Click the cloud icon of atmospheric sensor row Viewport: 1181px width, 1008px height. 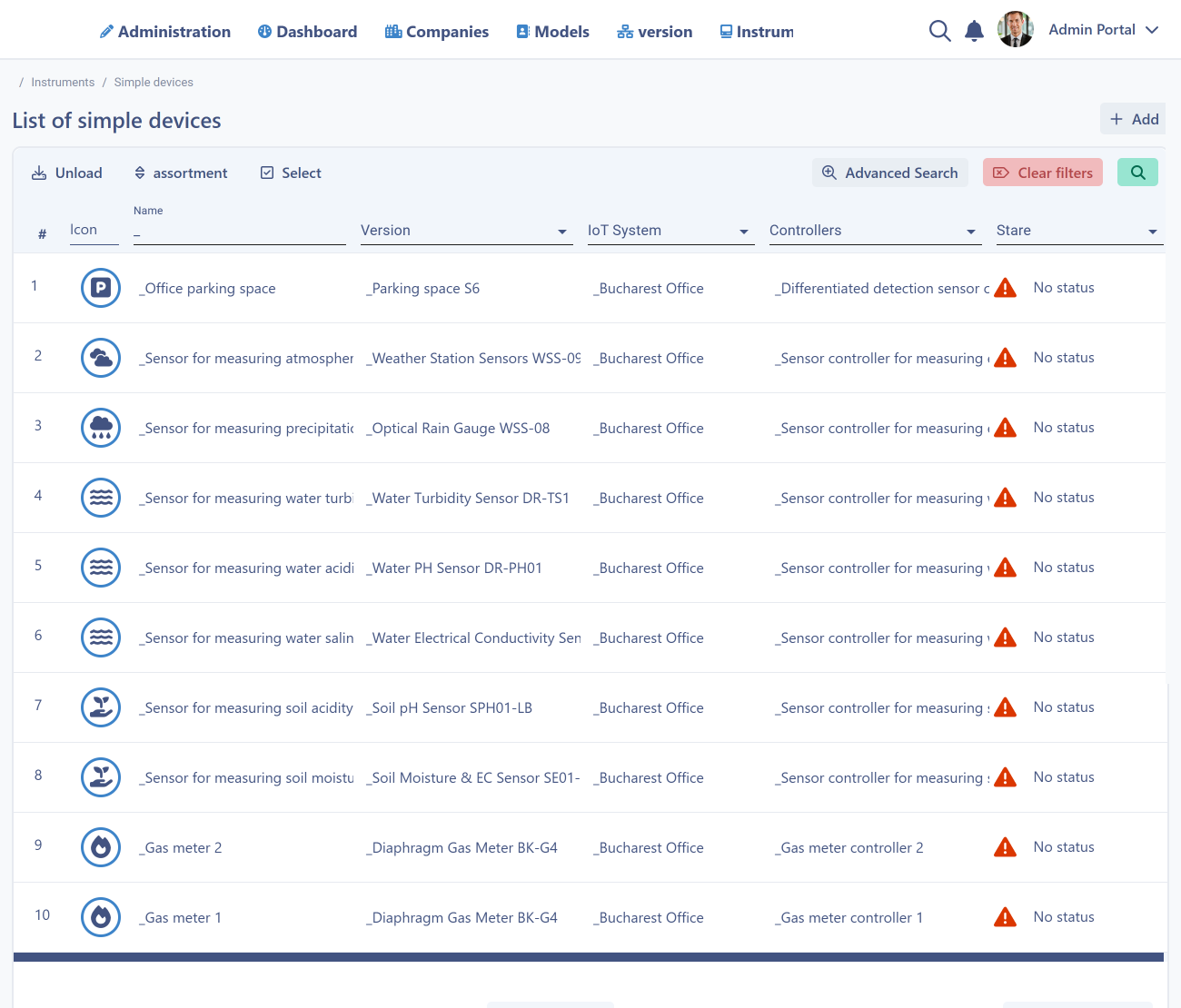click(101, 359)
